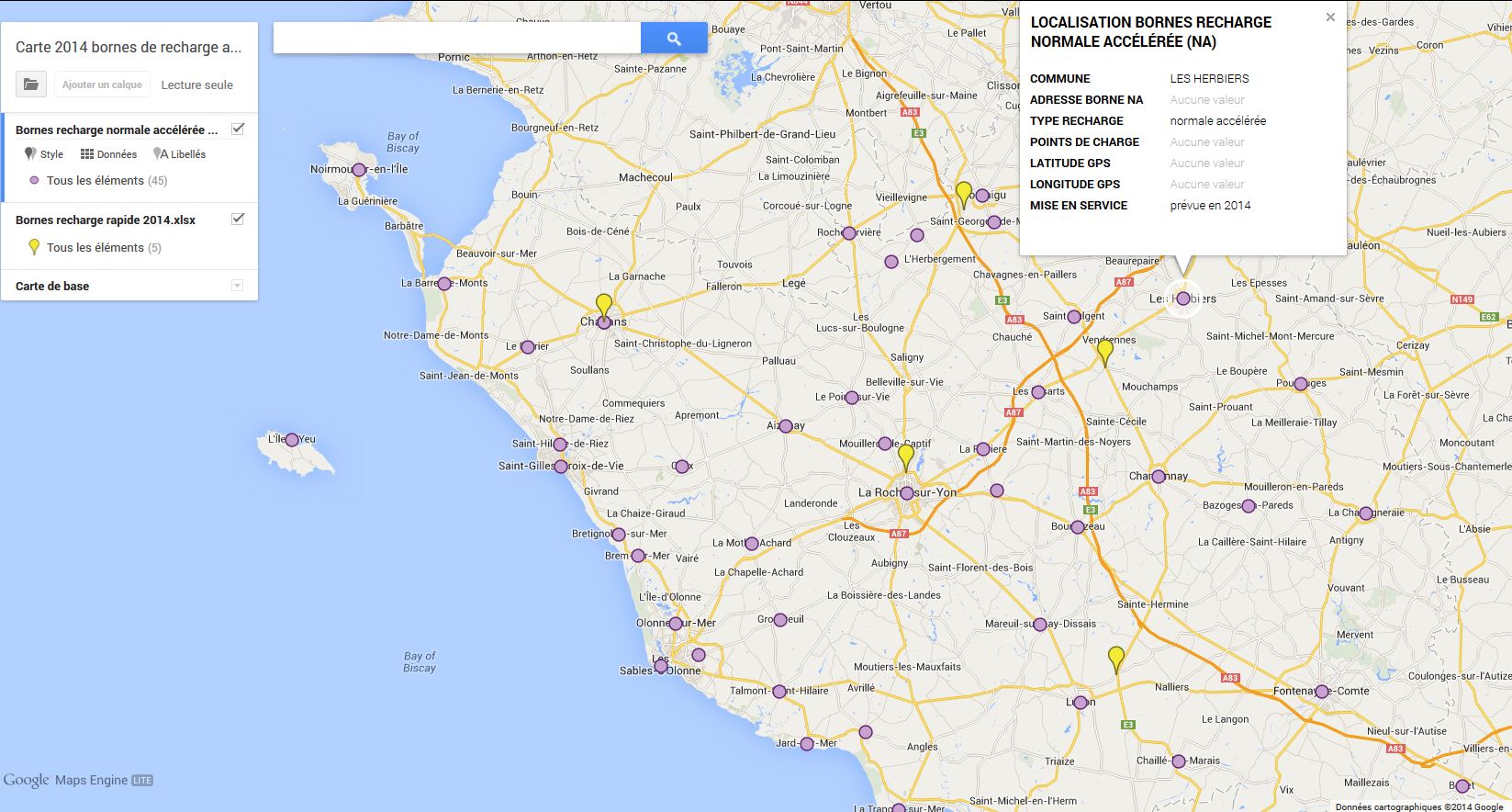Screen dimensions: 1512x812
Task: Open the Libellés labels option
Action: pyautogui.click(x=180, y=154)
